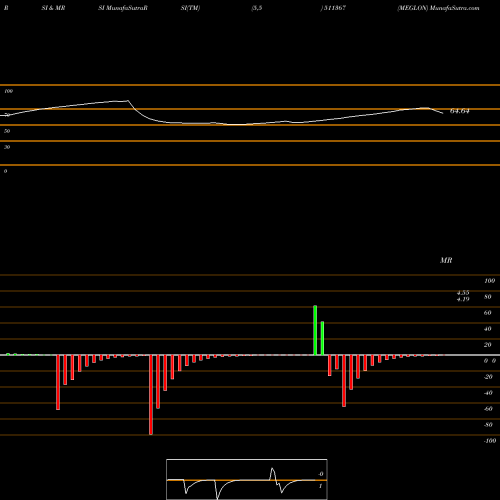500x500 pixels.
Task: Open the mini overview chart thumbnail
Action: 247,479
